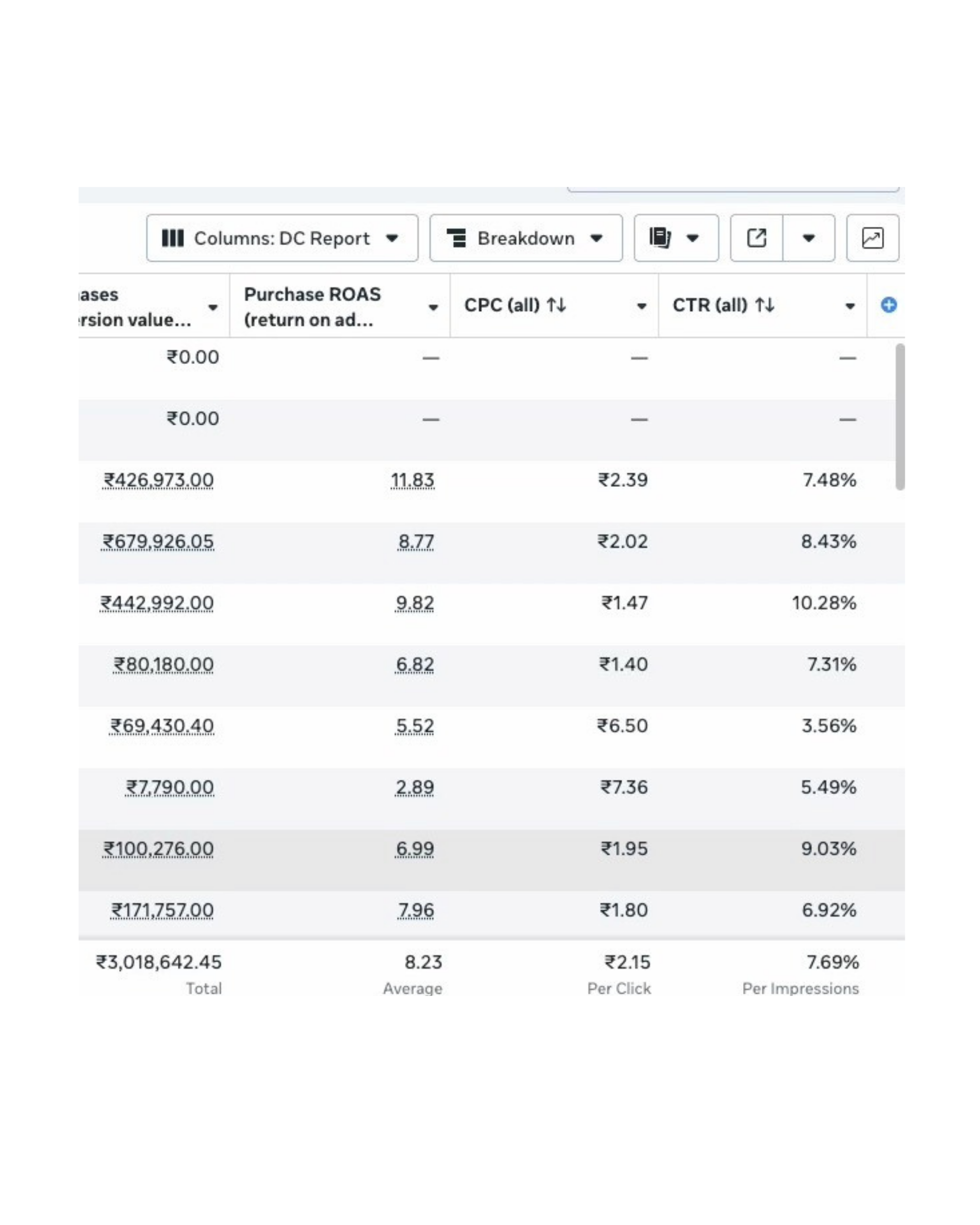
Task: Click conversion value ₹80,180.00
Action: (164, 664)
